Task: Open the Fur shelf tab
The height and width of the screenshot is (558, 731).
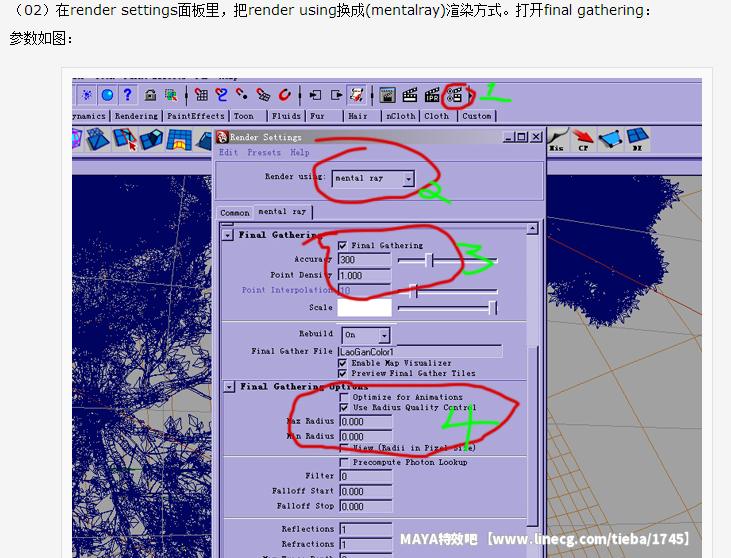Action: pos(324,116)
